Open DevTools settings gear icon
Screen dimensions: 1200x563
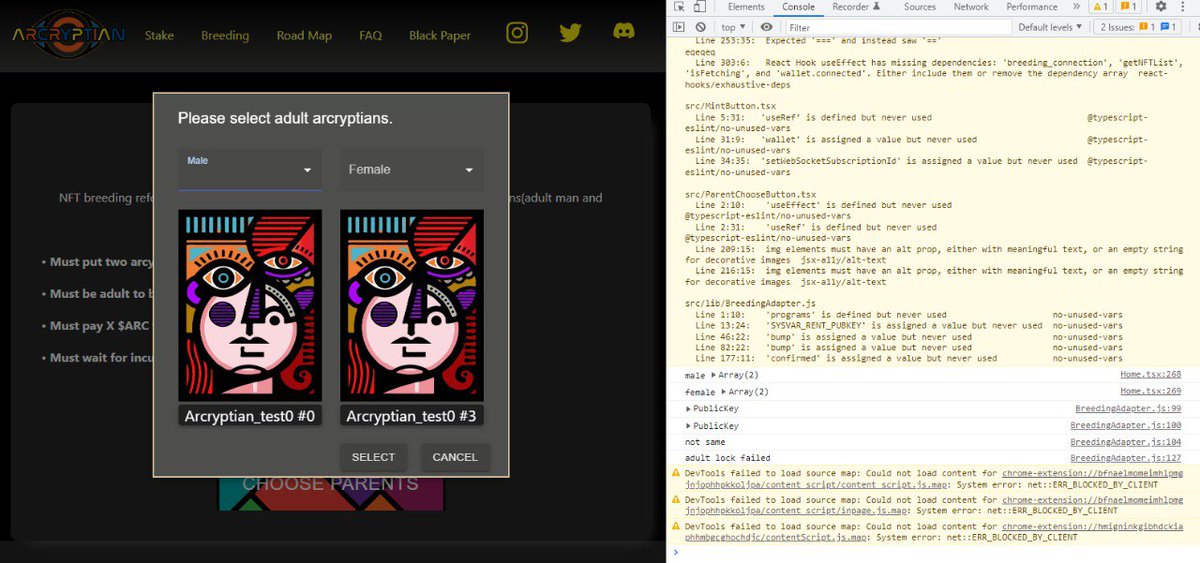point(1161,7)
